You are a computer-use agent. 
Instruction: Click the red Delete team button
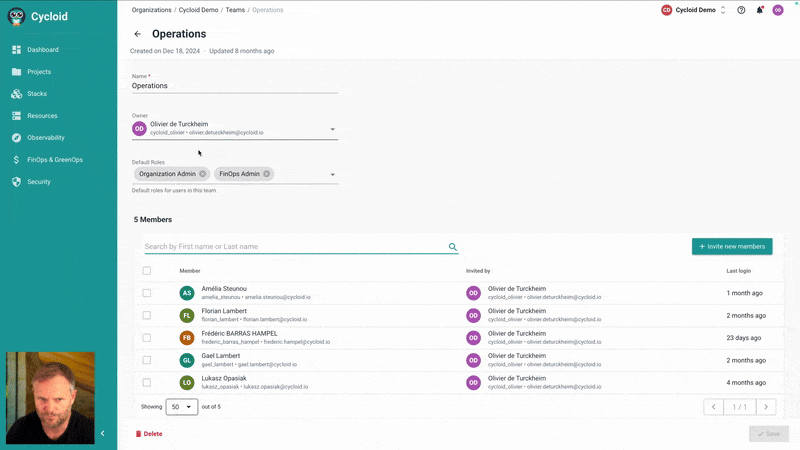click(x=148, y=434)
